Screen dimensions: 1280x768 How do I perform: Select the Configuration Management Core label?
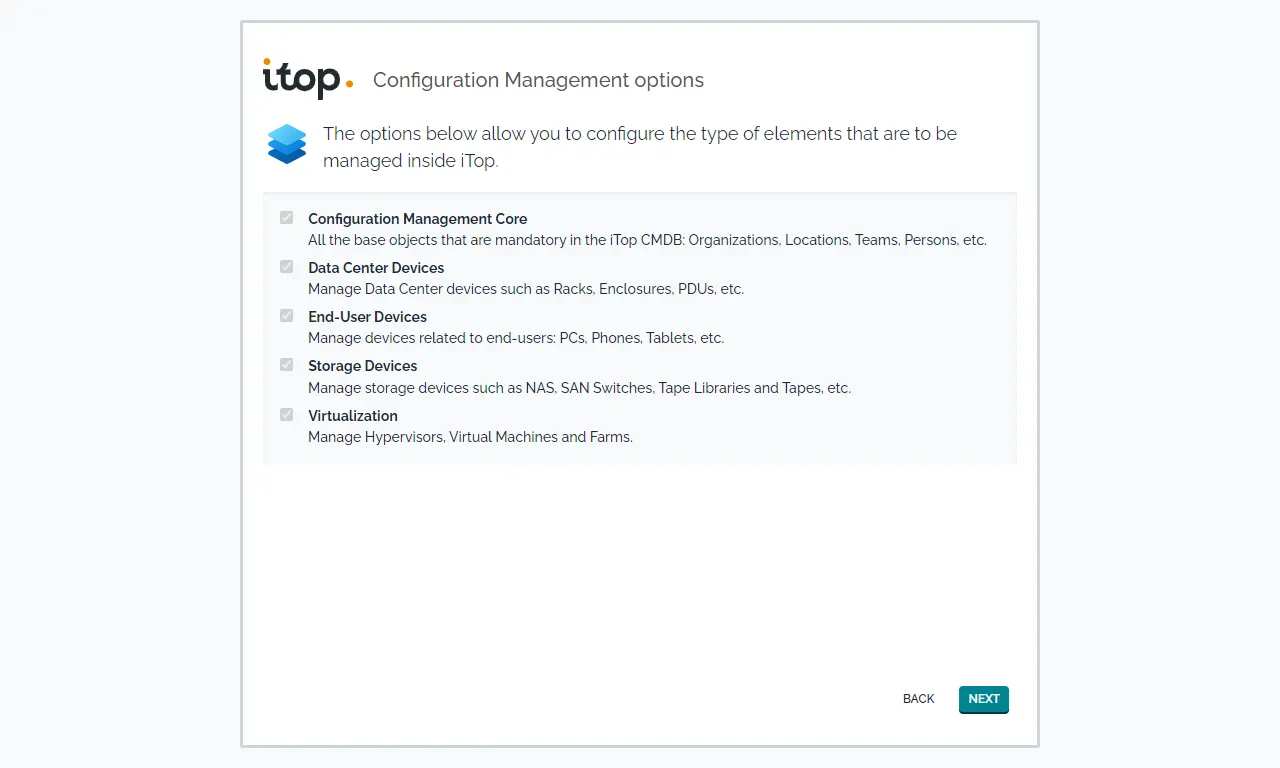point(417,218)
